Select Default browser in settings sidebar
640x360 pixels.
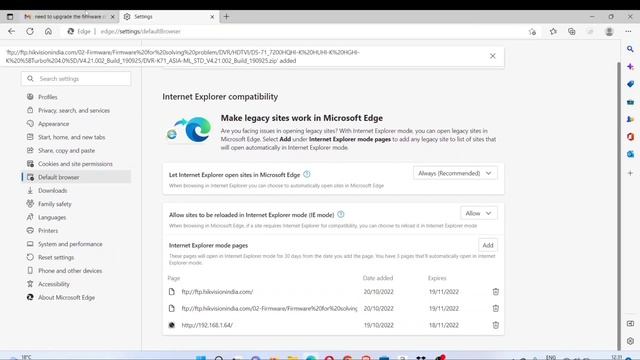[76, 177]
